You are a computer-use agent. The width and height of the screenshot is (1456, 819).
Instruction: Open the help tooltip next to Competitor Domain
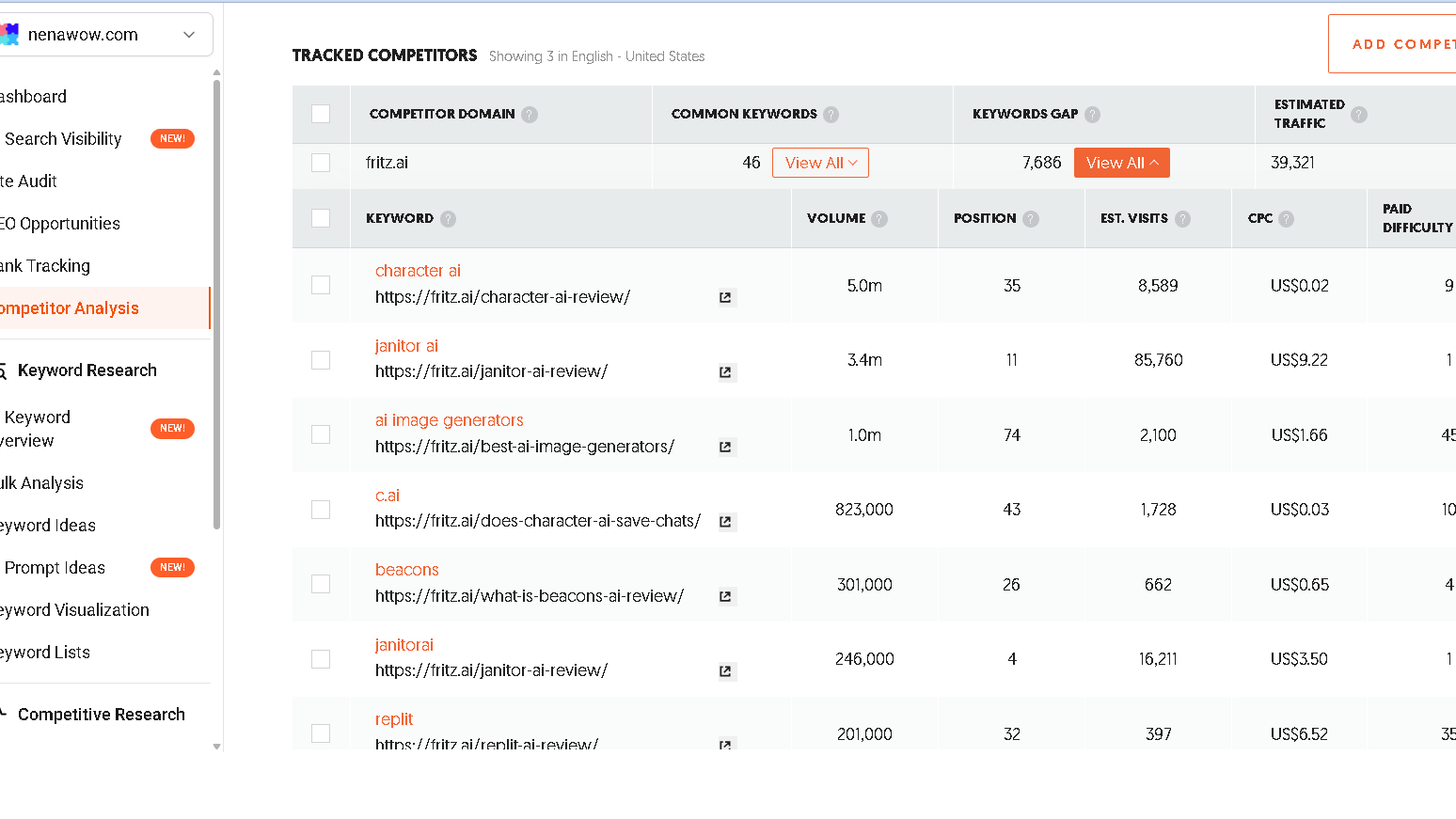coord(530,114)
